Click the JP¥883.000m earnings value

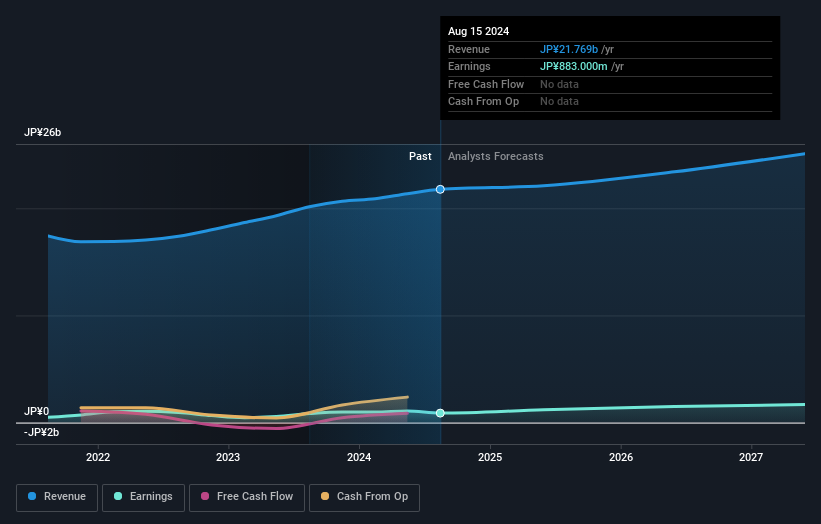point(573,66)
